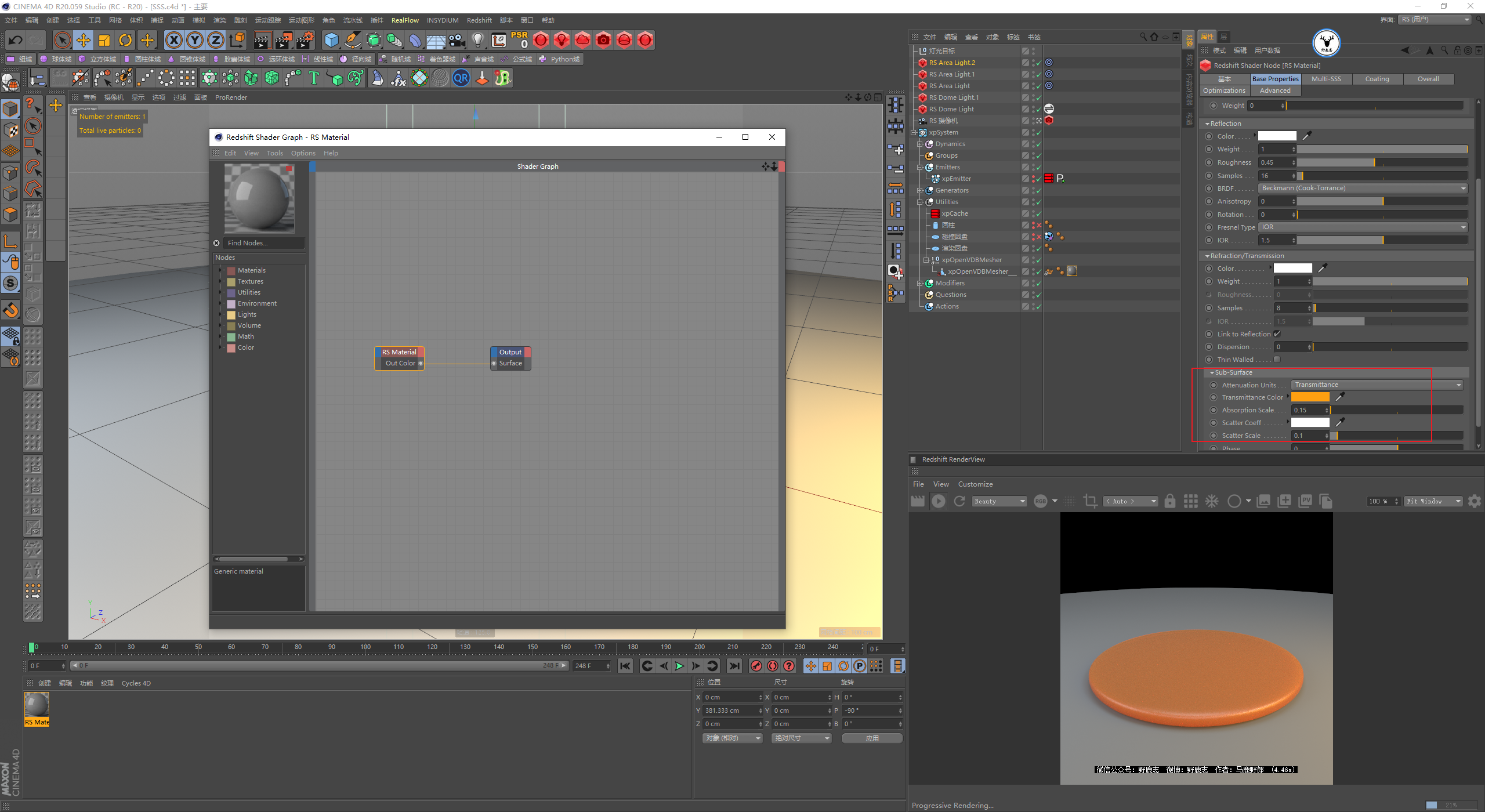This screenshot has height=812, width=1485.
Task: Click the 应用 apply button
Action: tap(872, 738)
